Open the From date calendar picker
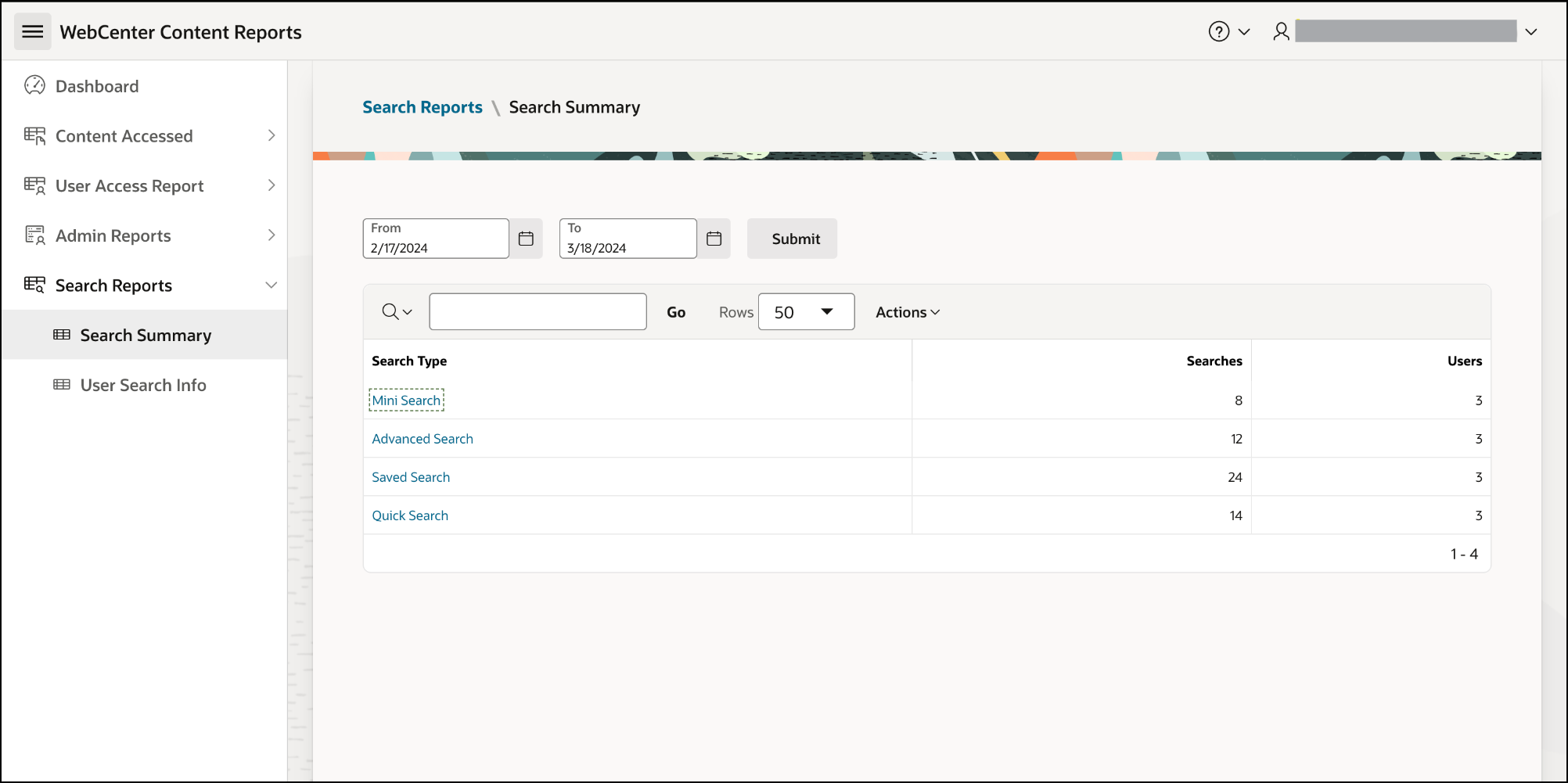The image size is (1568, 783). coord(526,239)
